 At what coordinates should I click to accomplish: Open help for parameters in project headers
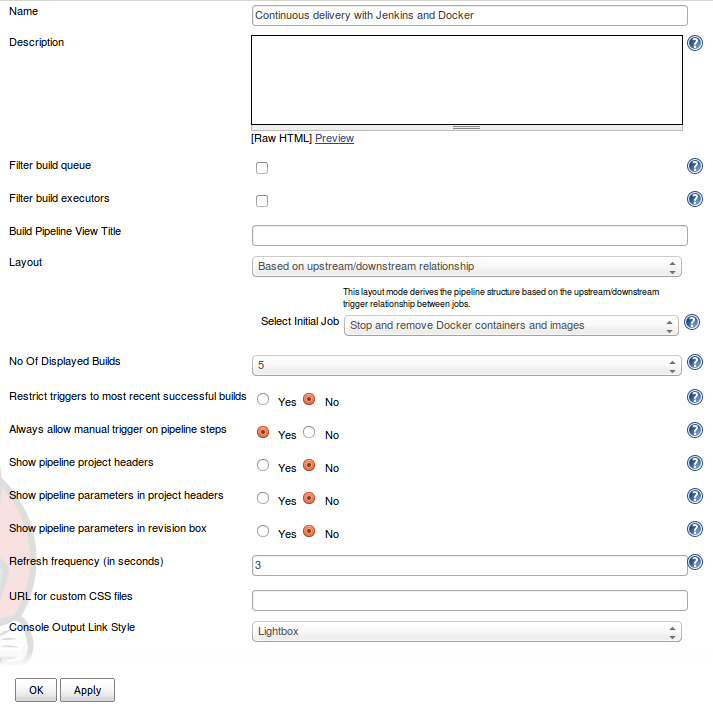[x=695, y=496]
